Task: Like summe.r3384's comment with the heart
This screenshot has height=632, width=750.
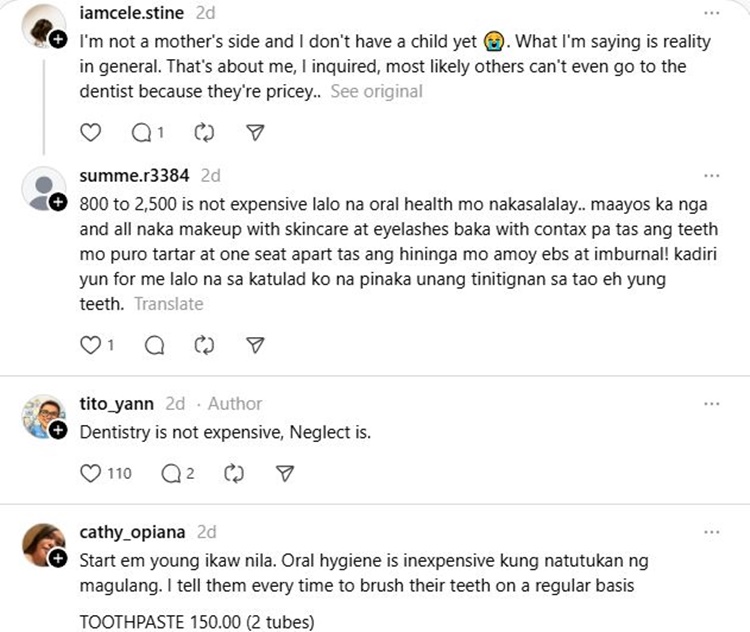Action: point(91,345)
